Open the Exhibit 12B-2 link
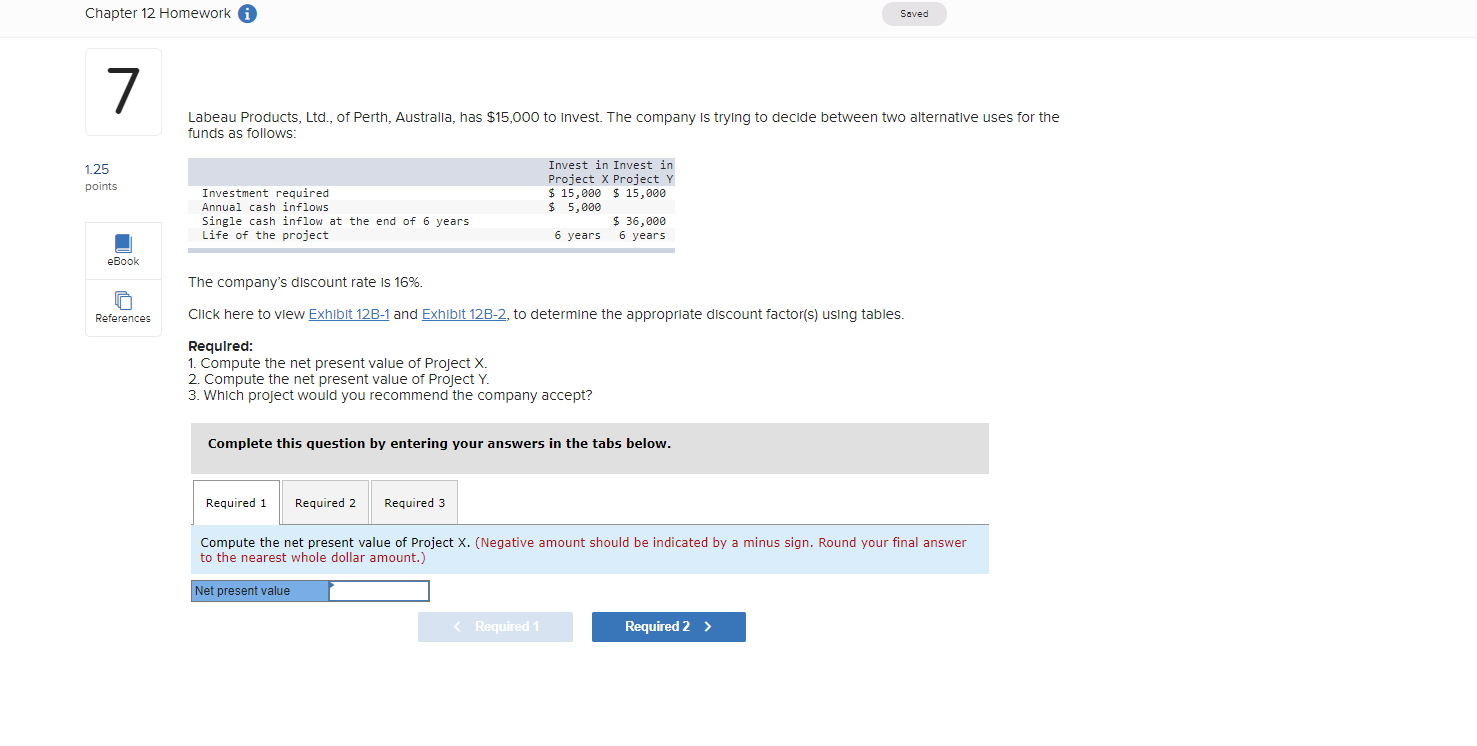1477x746 pixels. click(464, 314)
